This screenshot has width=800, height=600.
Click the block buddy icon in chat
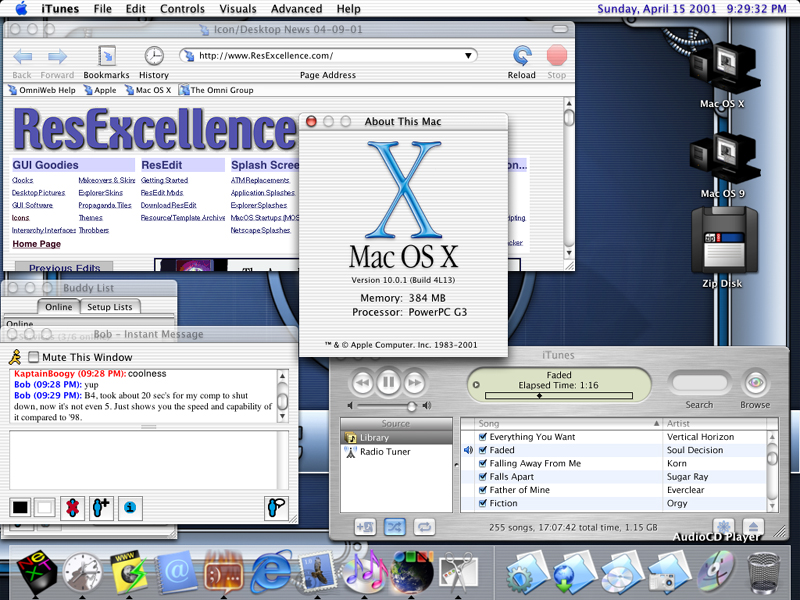[71, 508]
